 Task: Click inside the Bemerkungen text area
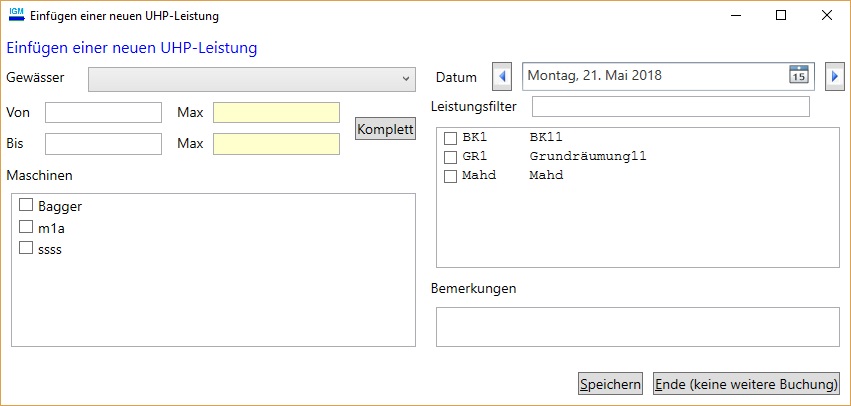coord(637,326)
